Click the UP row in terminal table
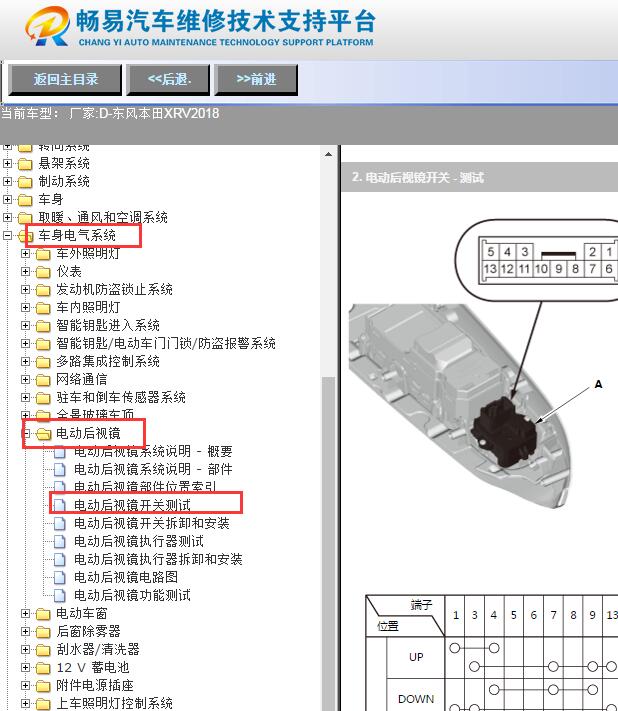618x711 pixels. 416,657
